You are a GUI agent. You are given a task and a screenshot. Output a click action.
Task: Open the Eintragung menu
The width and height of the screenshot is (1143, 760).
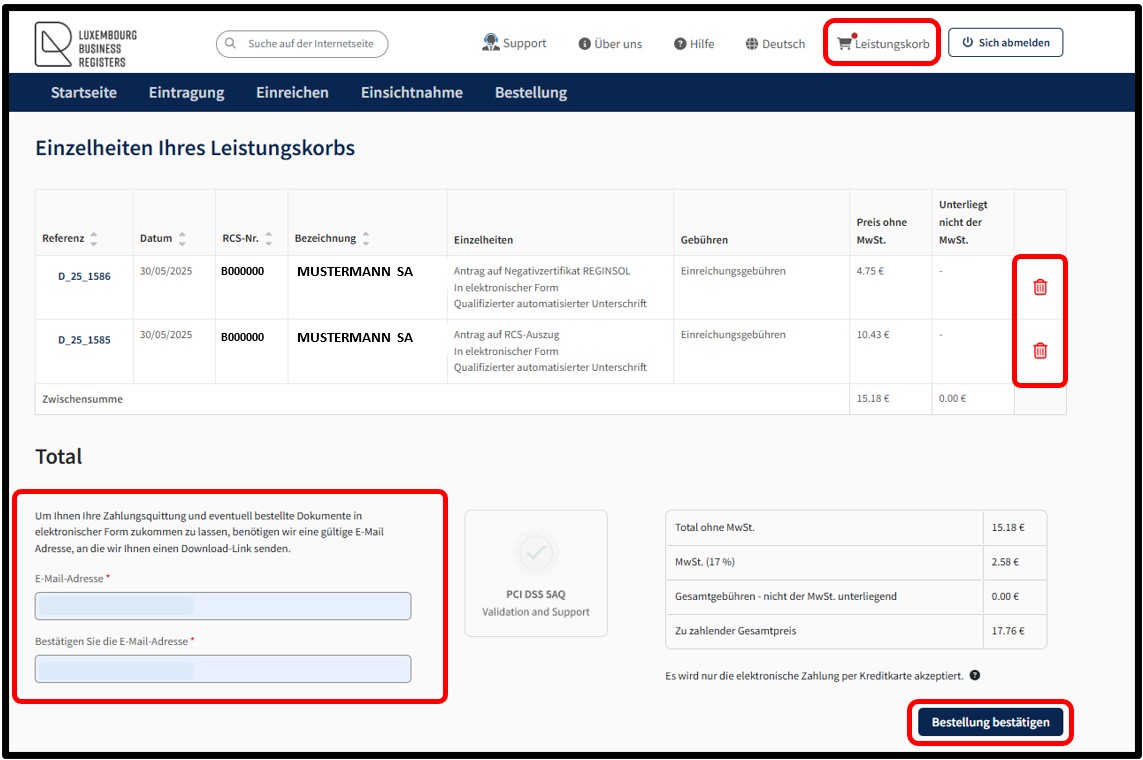click(x=187, y=93)
